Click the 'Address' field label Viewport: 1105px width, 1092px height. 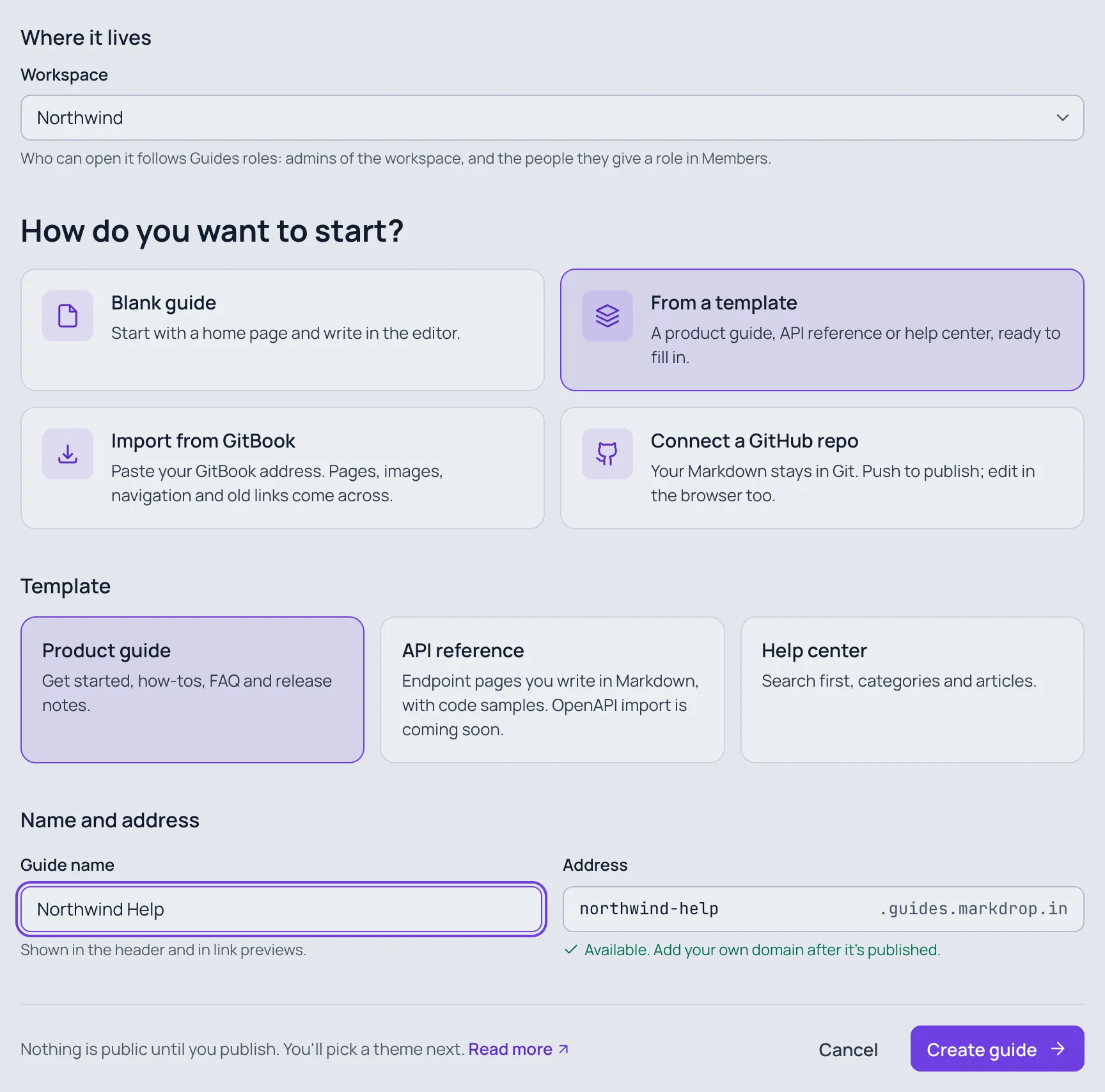click(595, 865)
